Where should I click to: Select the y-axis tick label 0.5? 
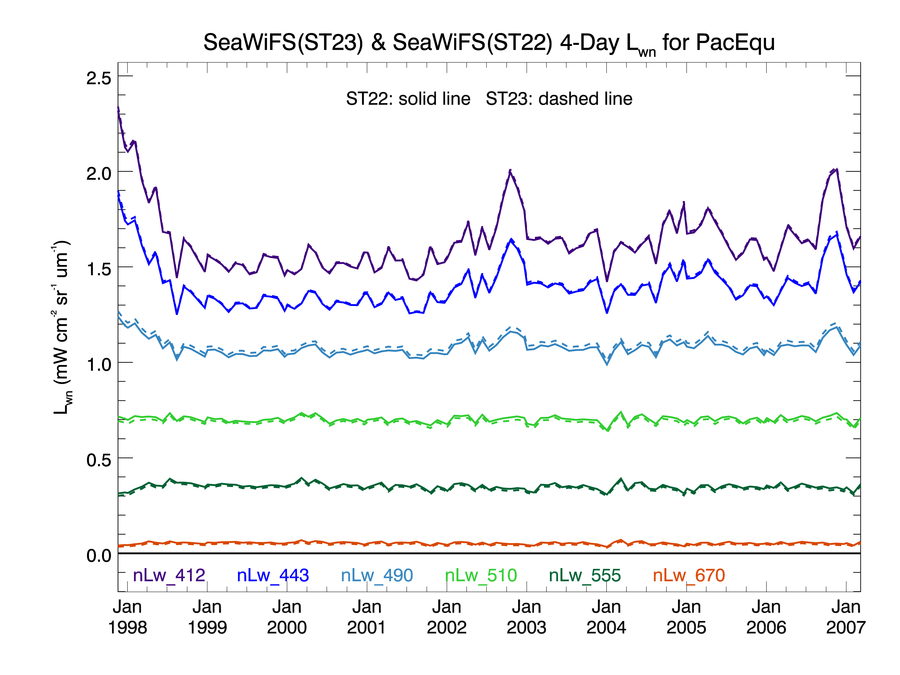pyautogui.click(x=99, y=460)
